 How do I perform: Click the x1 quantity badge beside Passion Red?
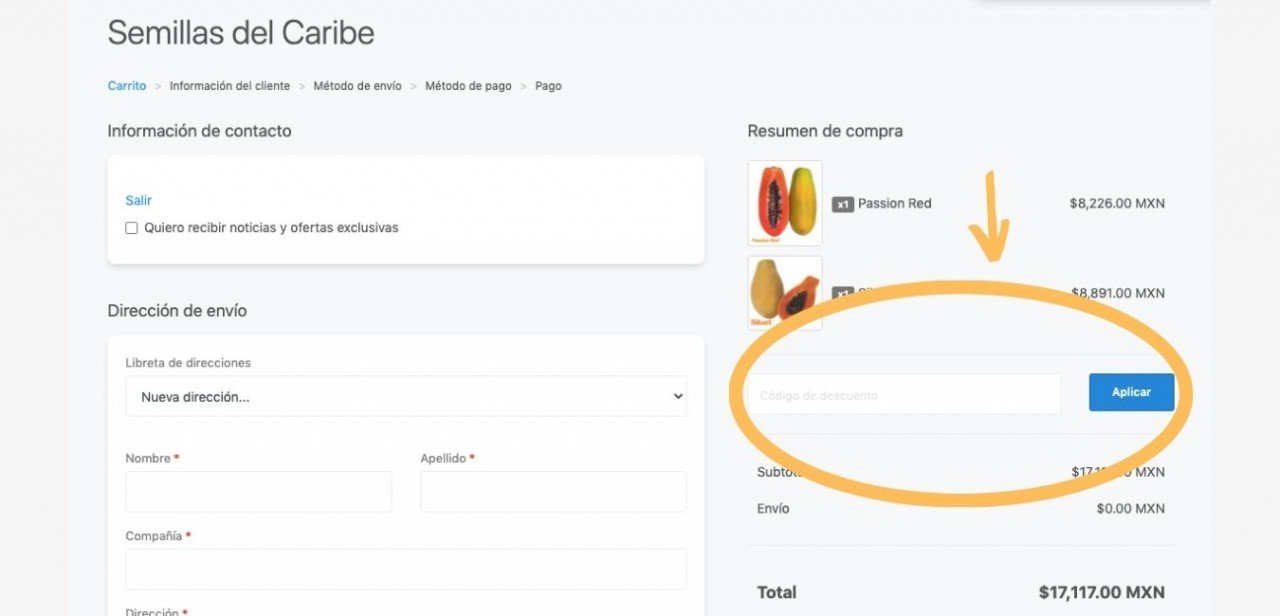coord(843,204)
